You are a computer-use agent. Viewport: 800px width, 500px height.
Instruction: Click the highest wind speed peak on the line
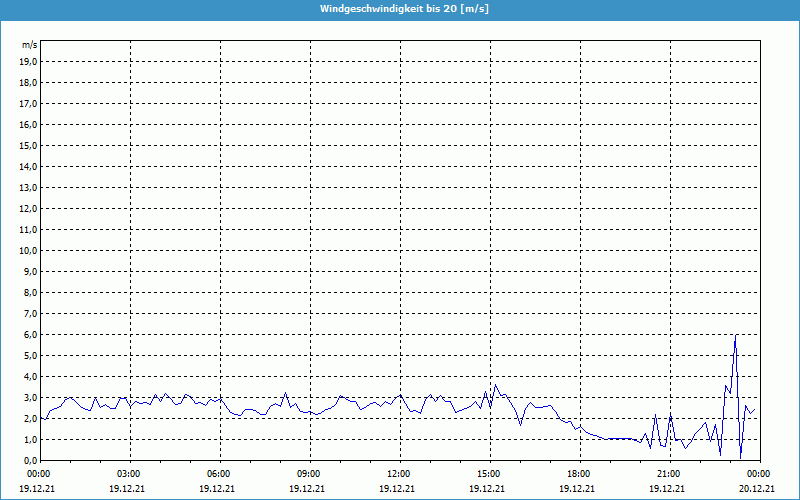click(x=736, y=336)
